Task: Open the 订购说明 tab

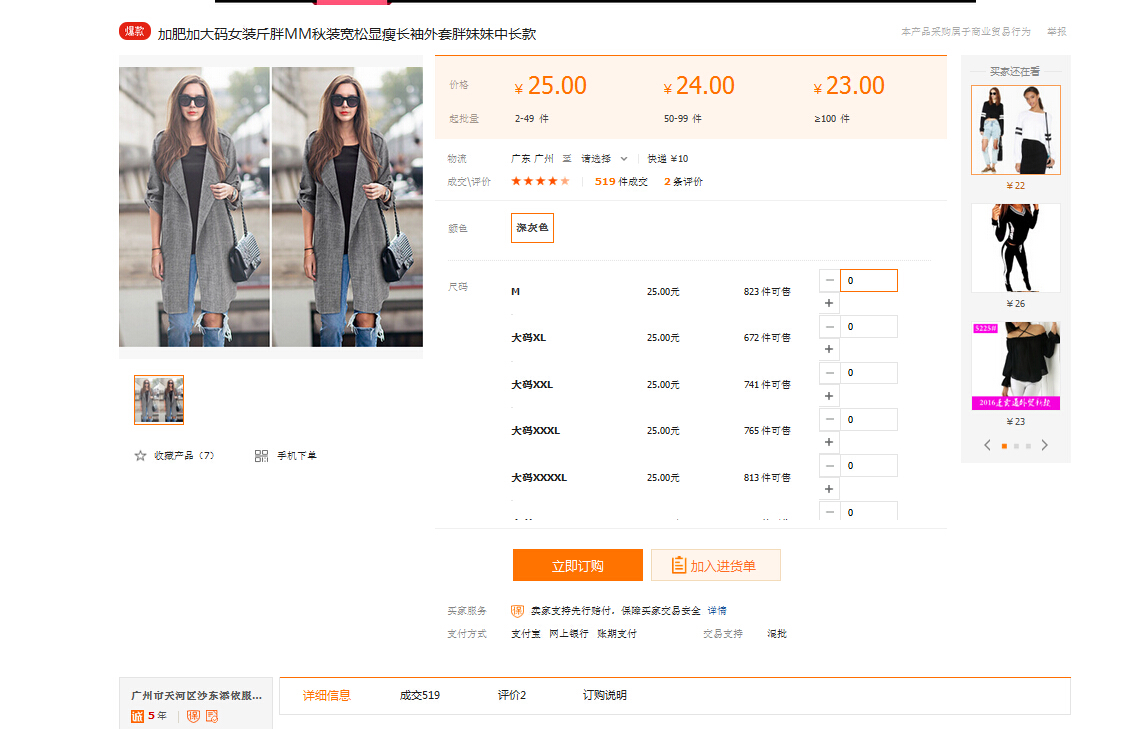Action: pyautogui.click(x=604, y=696)
